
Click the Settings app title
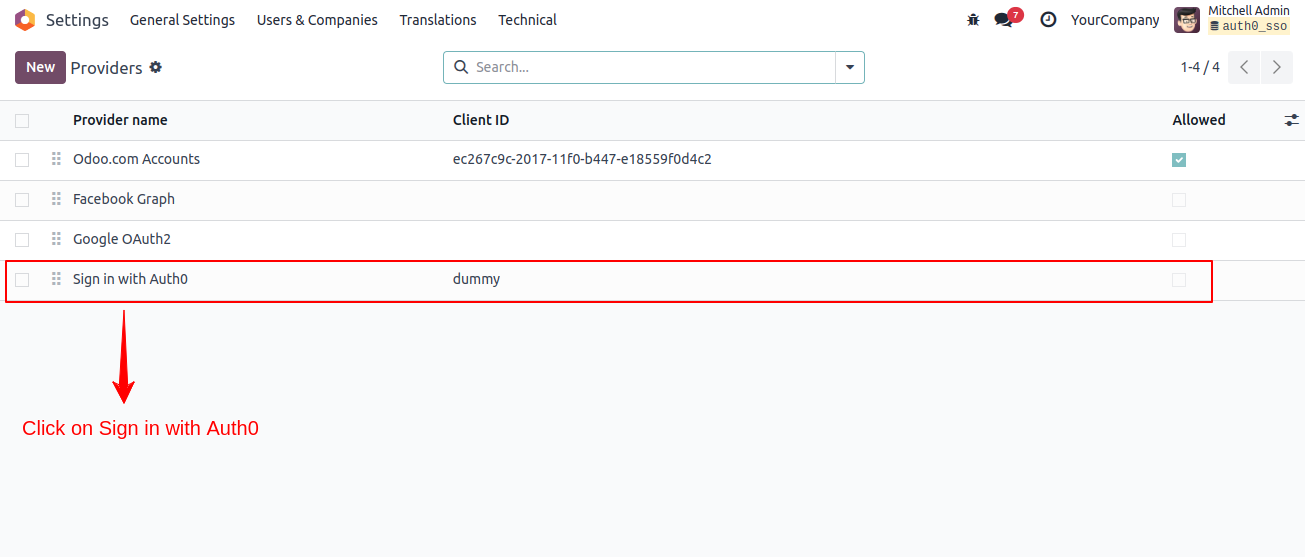[x=77, y=20]
